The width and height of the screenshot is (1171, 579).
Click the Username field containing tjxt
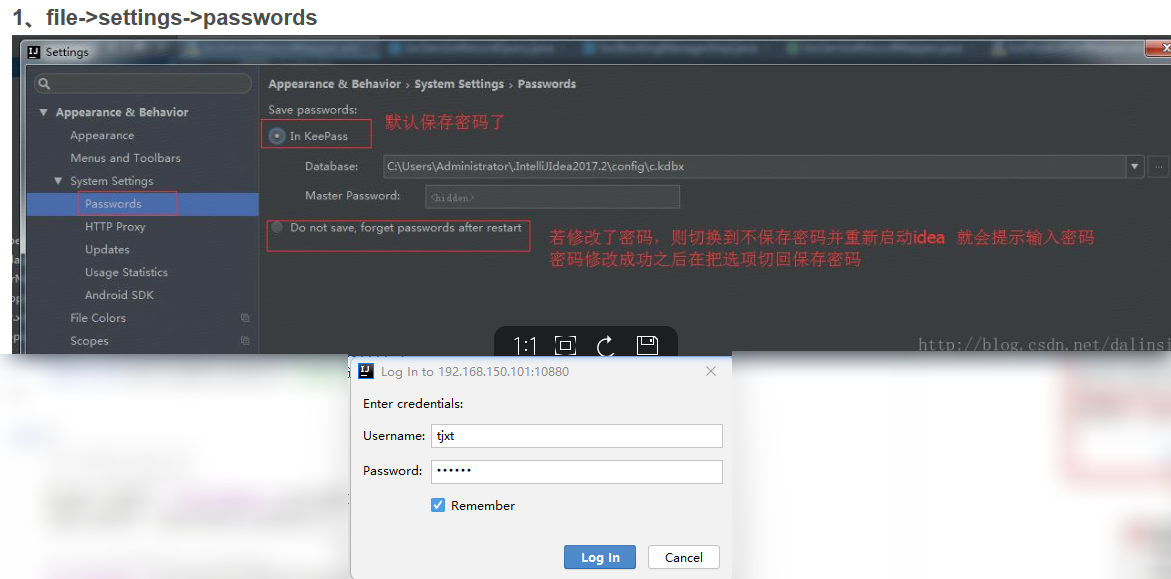[x=577, y=435]
